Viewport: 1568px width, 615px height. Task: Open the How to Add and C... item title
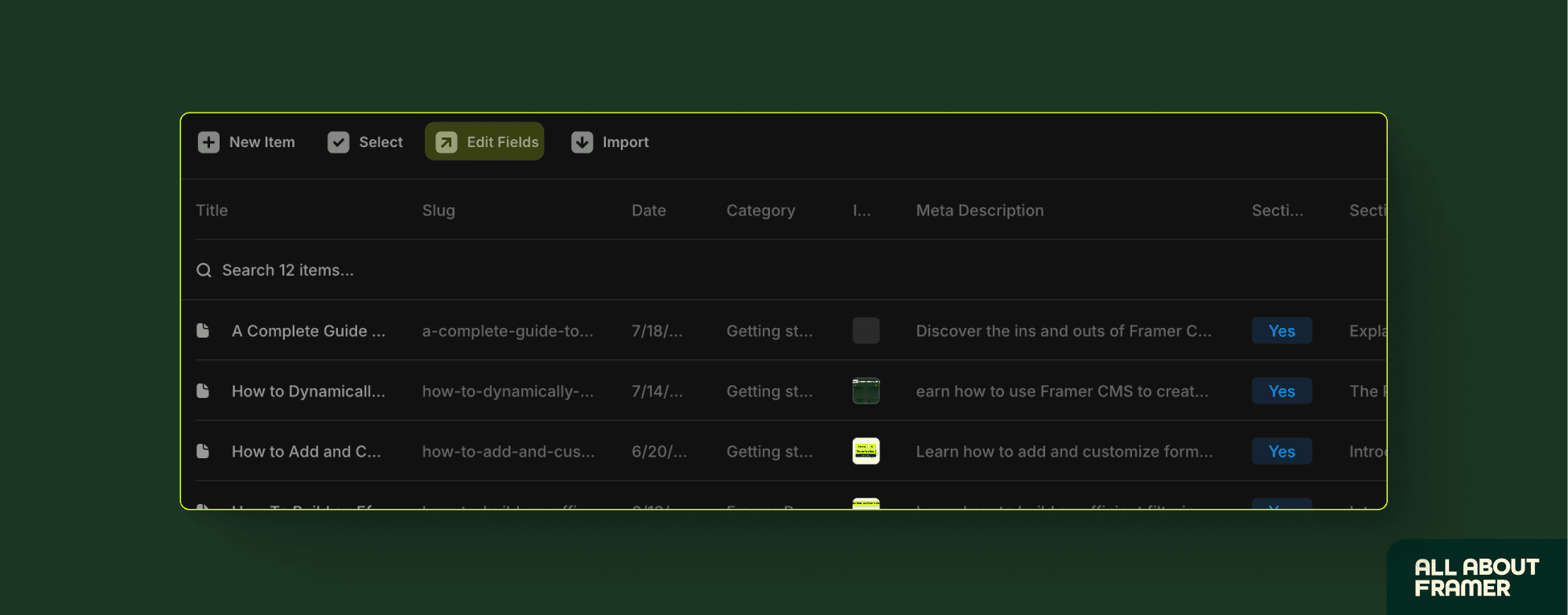(x=307, y=452)
